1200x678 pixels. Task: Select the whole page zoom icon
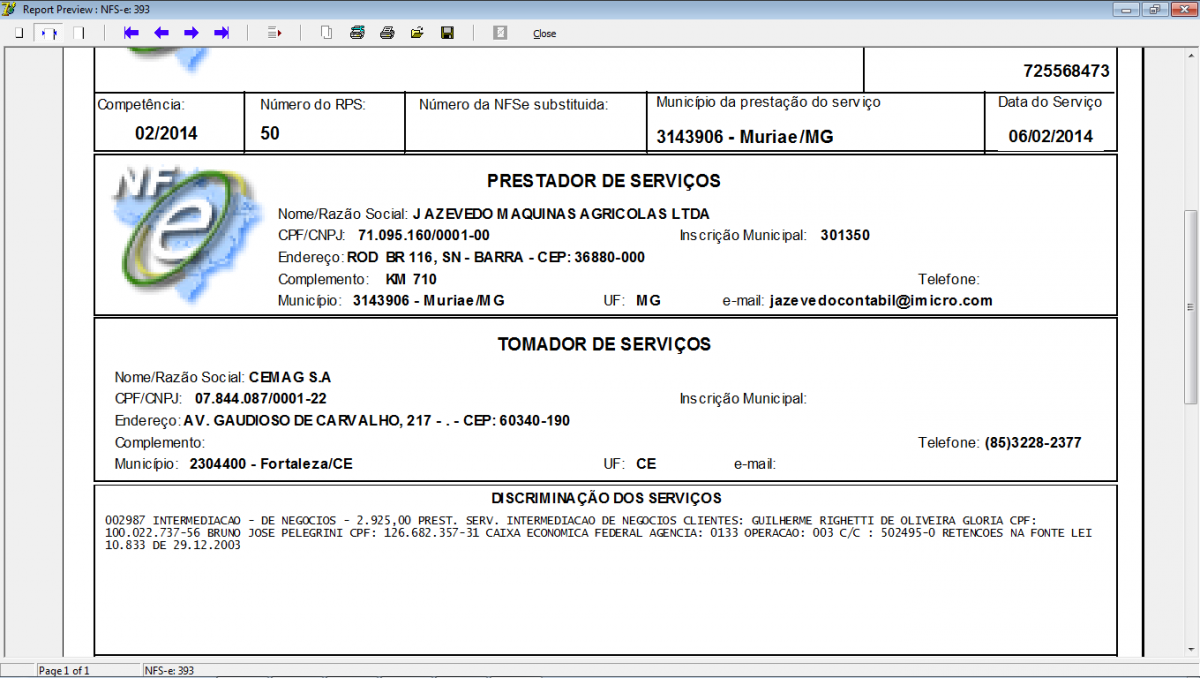(19, 33)
